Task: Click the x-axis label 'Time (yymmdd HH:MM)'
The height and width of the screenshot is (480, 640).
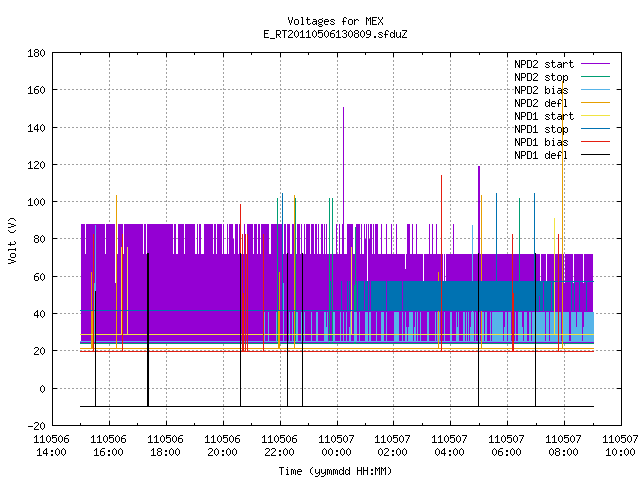Action: click(x=335, y=471)
